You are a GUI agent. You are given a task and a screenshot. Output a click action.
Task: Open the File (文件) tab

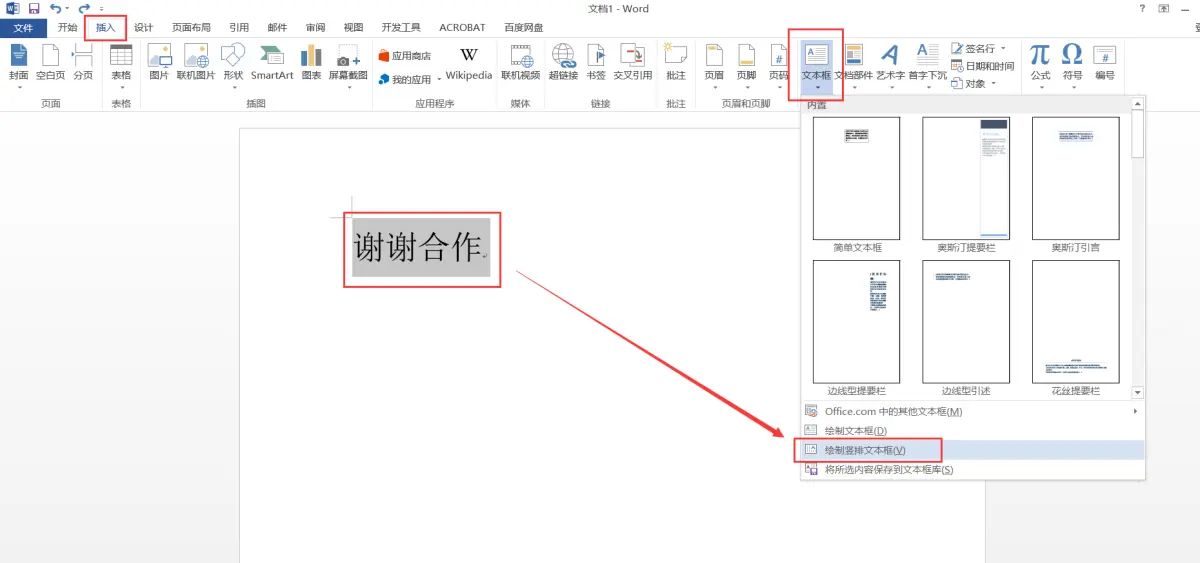pos(23,28)
